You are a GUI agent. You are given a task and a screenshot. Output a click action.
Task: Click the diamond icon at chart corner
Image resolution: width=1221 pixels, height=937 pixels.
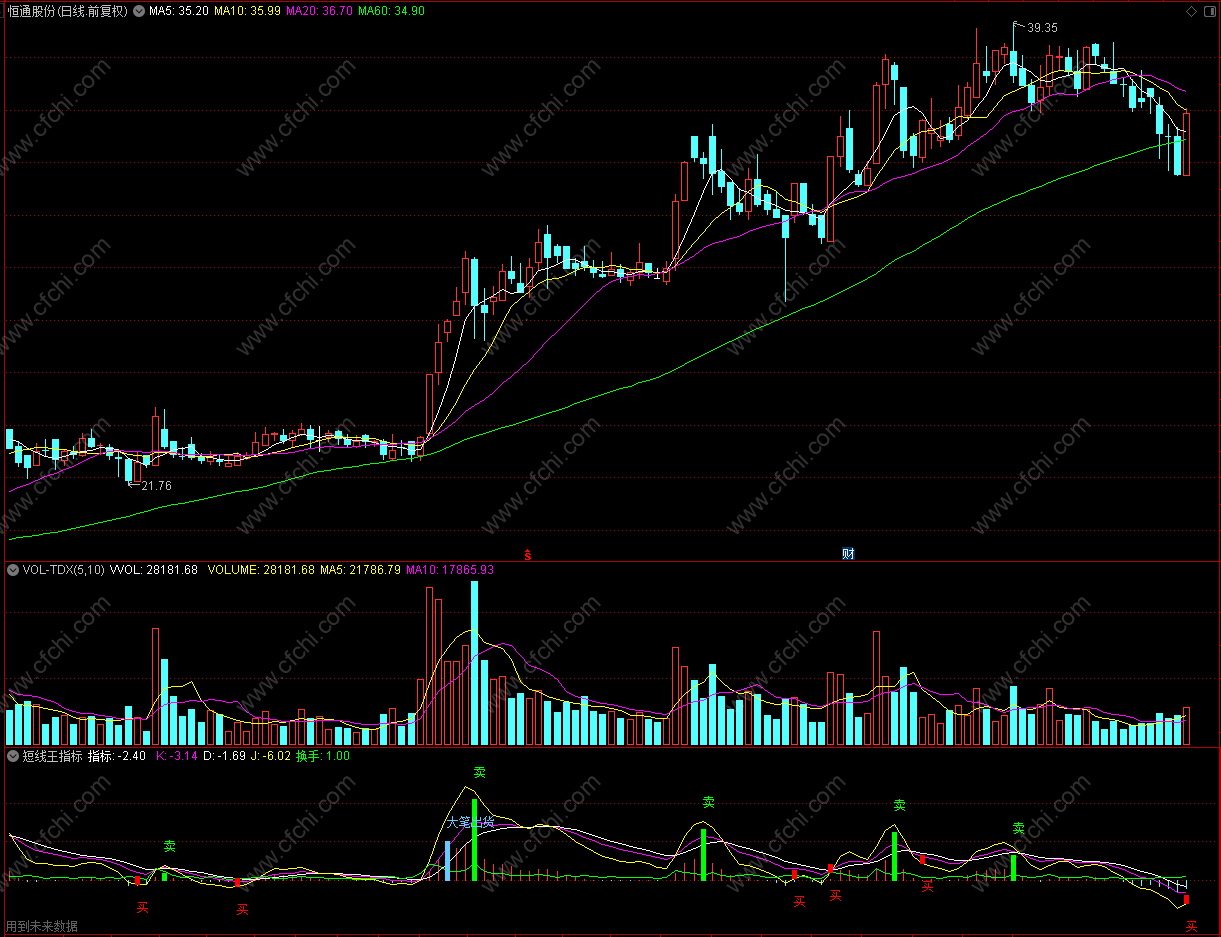[1191, 11]
